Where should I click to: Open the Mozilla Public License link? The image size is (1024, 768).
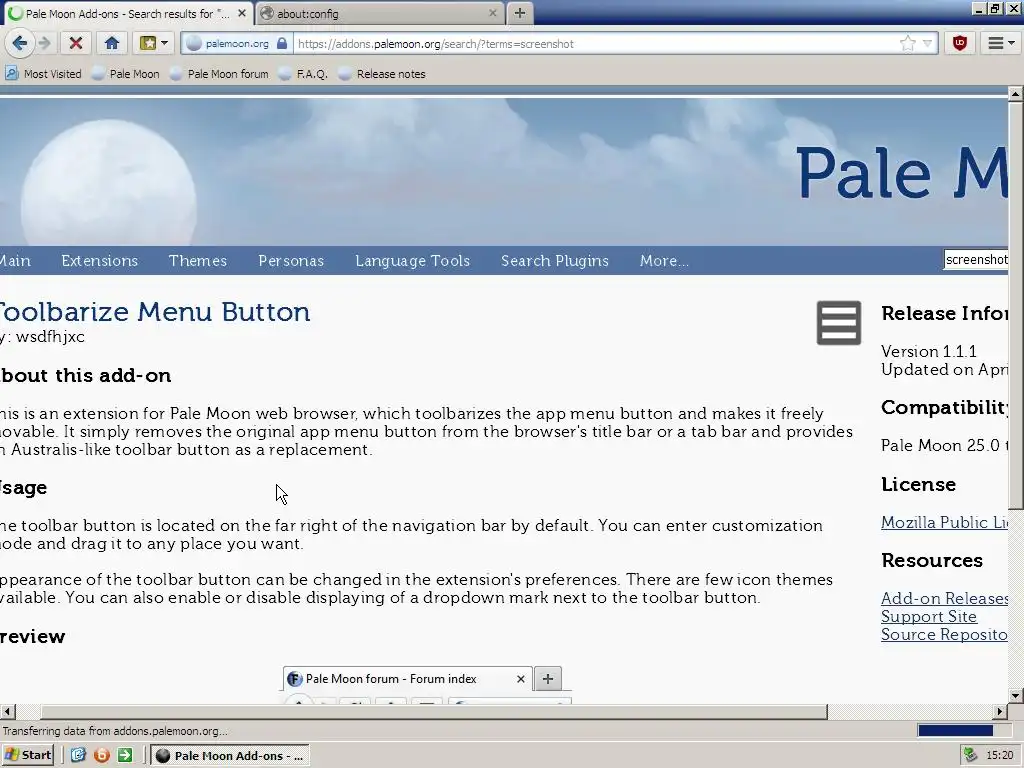coord(944,522)
